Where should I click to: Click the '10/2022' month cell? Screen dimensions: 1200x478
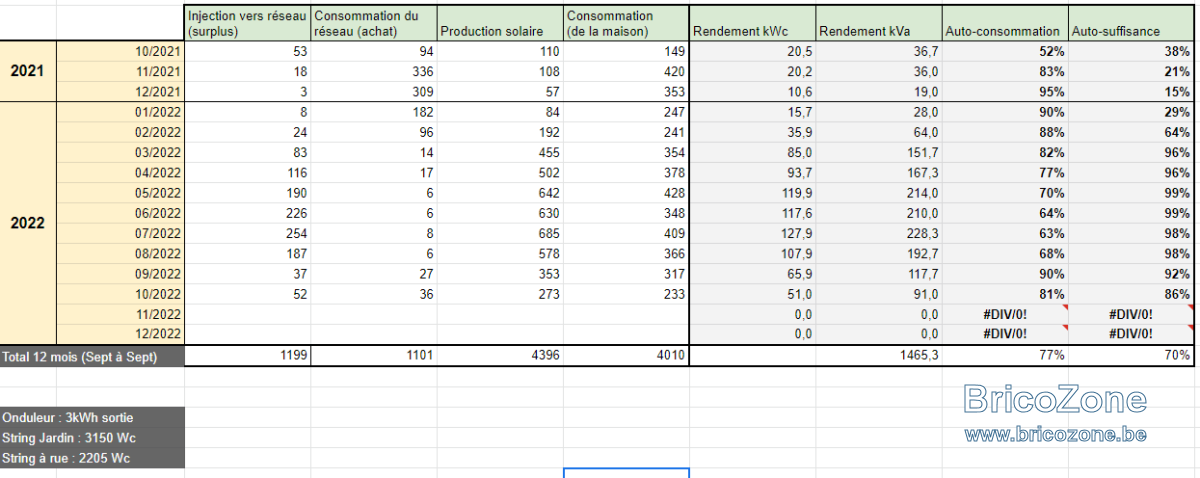click(x=121, y=294)
